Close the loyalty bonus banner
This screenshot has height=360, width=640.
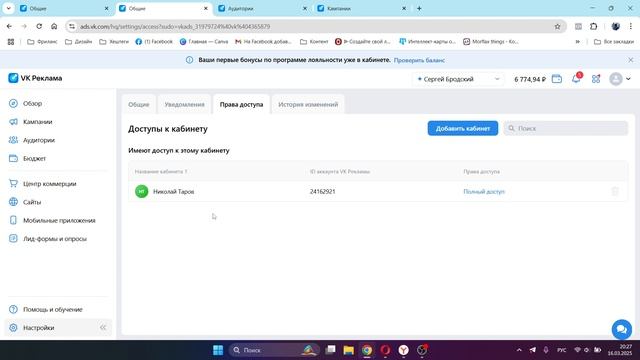click(631, 60)
